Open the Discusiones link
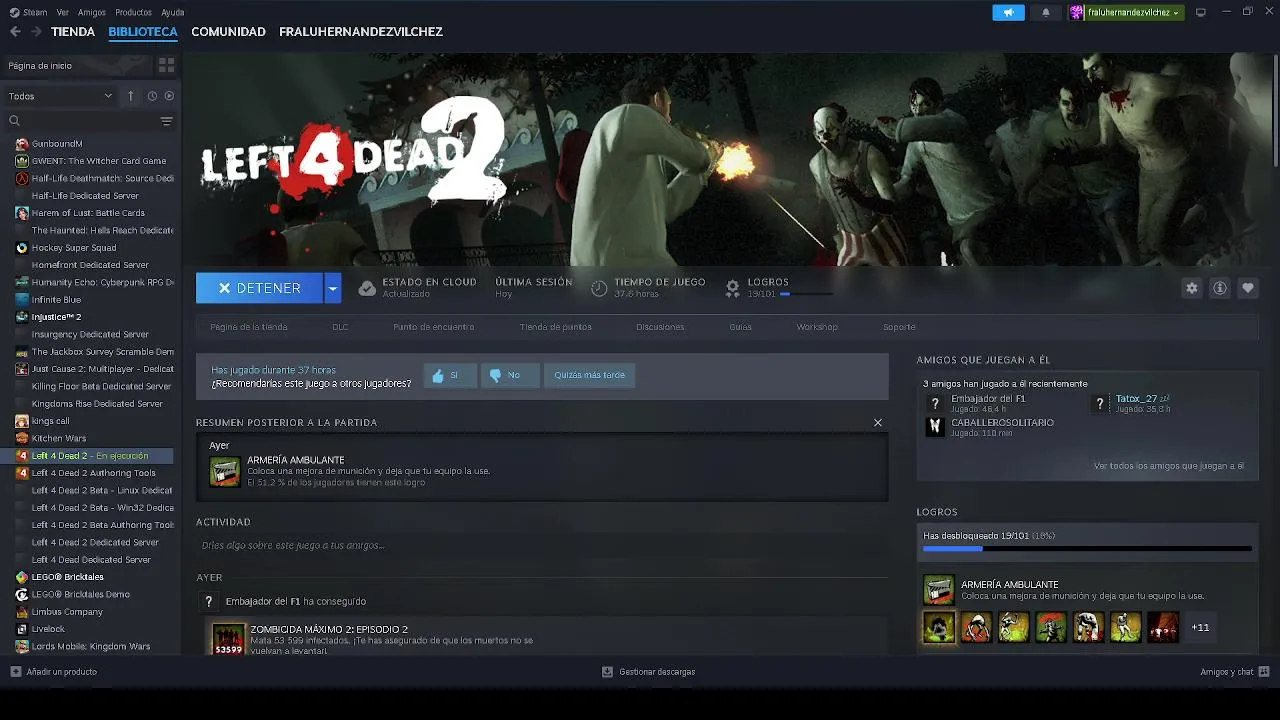This screenshot has width=1280, height=720. click(x=660, y=327)
